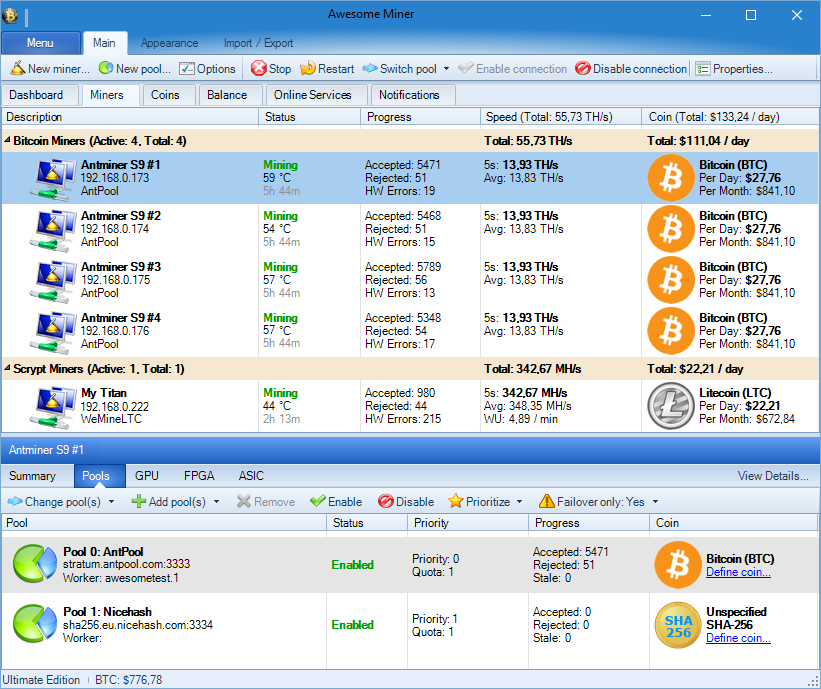The width and height of the screenshot is (821, 689).
Task: Click the Litecoin logo in My Titan row
Action: tap(671, 406)
